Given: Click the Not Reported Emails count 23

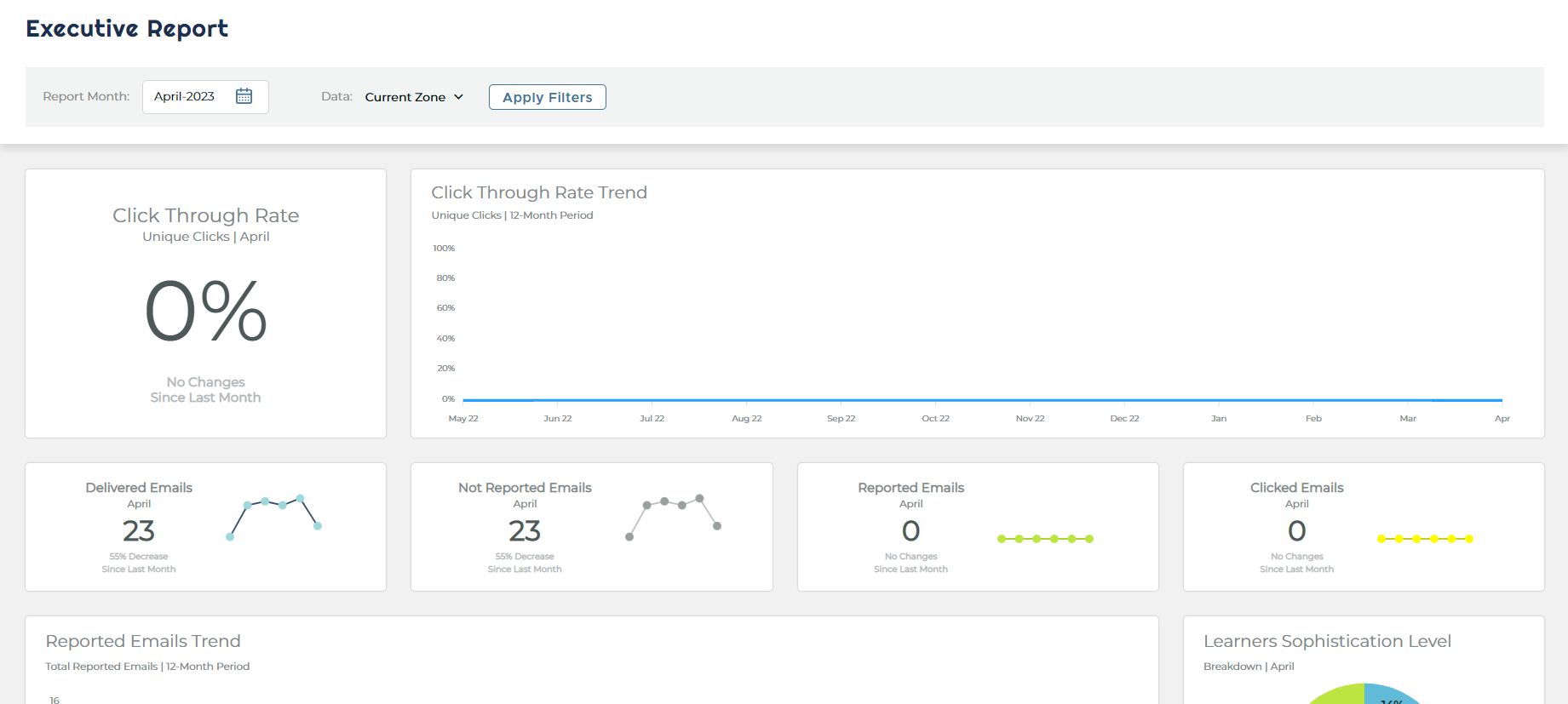Looking at the screenshot, I should click(525, 531).
